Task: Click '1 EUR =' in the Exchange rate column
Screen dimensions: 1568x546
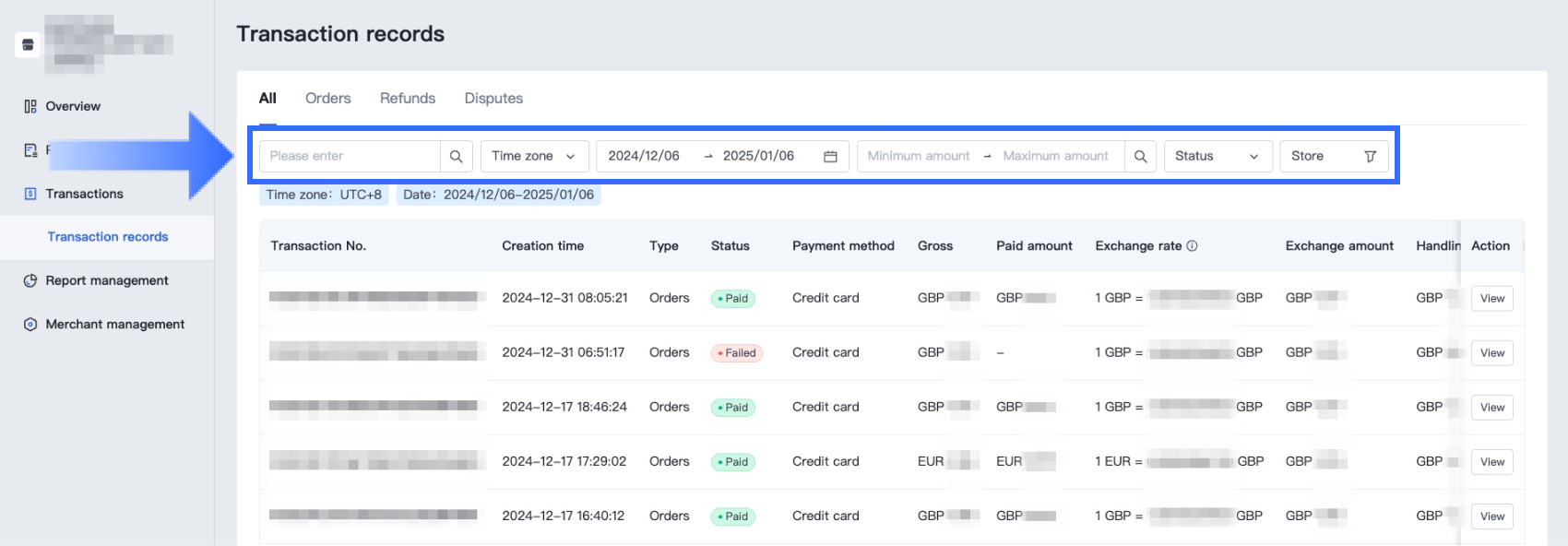Action: [1119, 461]
